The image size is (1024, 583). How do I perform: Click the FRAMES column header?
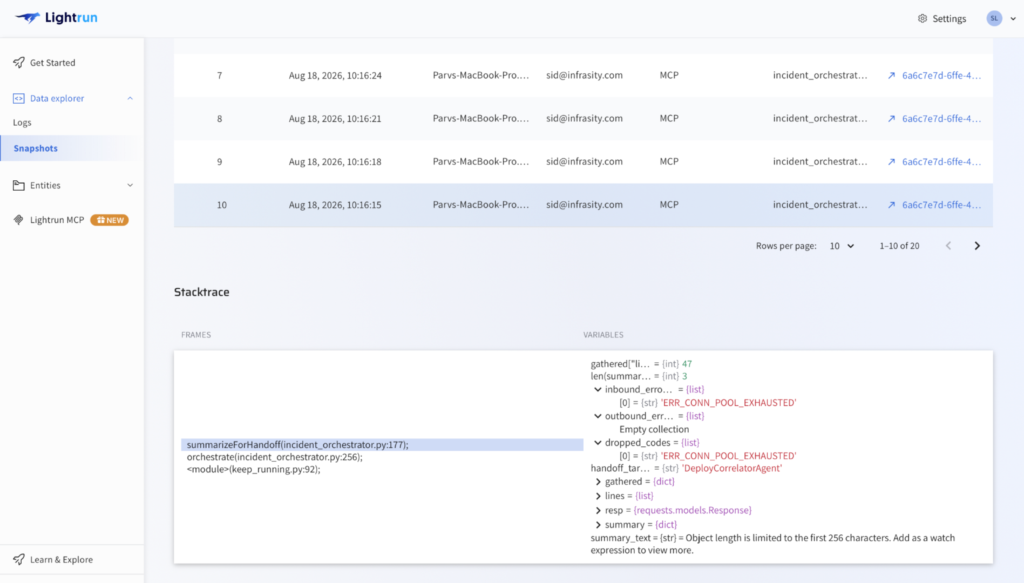pos(196,335)
